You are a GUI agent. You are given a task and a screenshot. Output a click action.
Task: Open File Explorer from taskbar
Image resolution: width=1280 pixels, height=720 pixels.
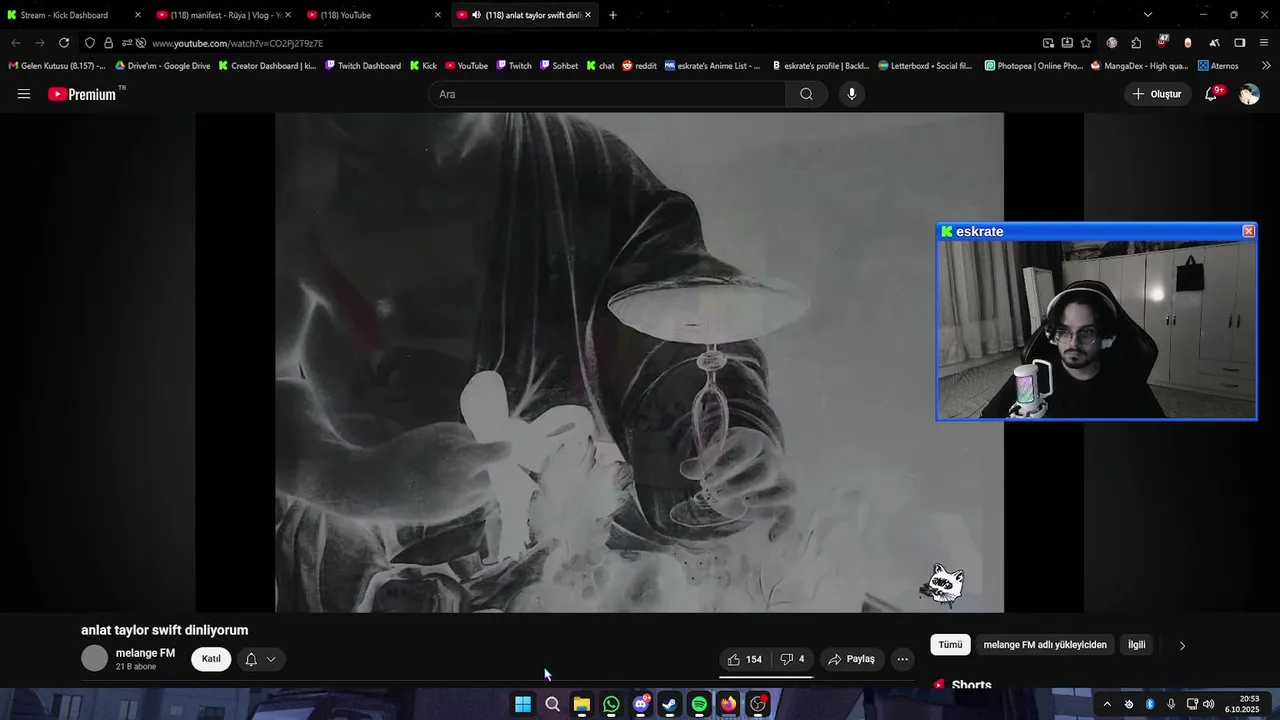click(582, 704)
